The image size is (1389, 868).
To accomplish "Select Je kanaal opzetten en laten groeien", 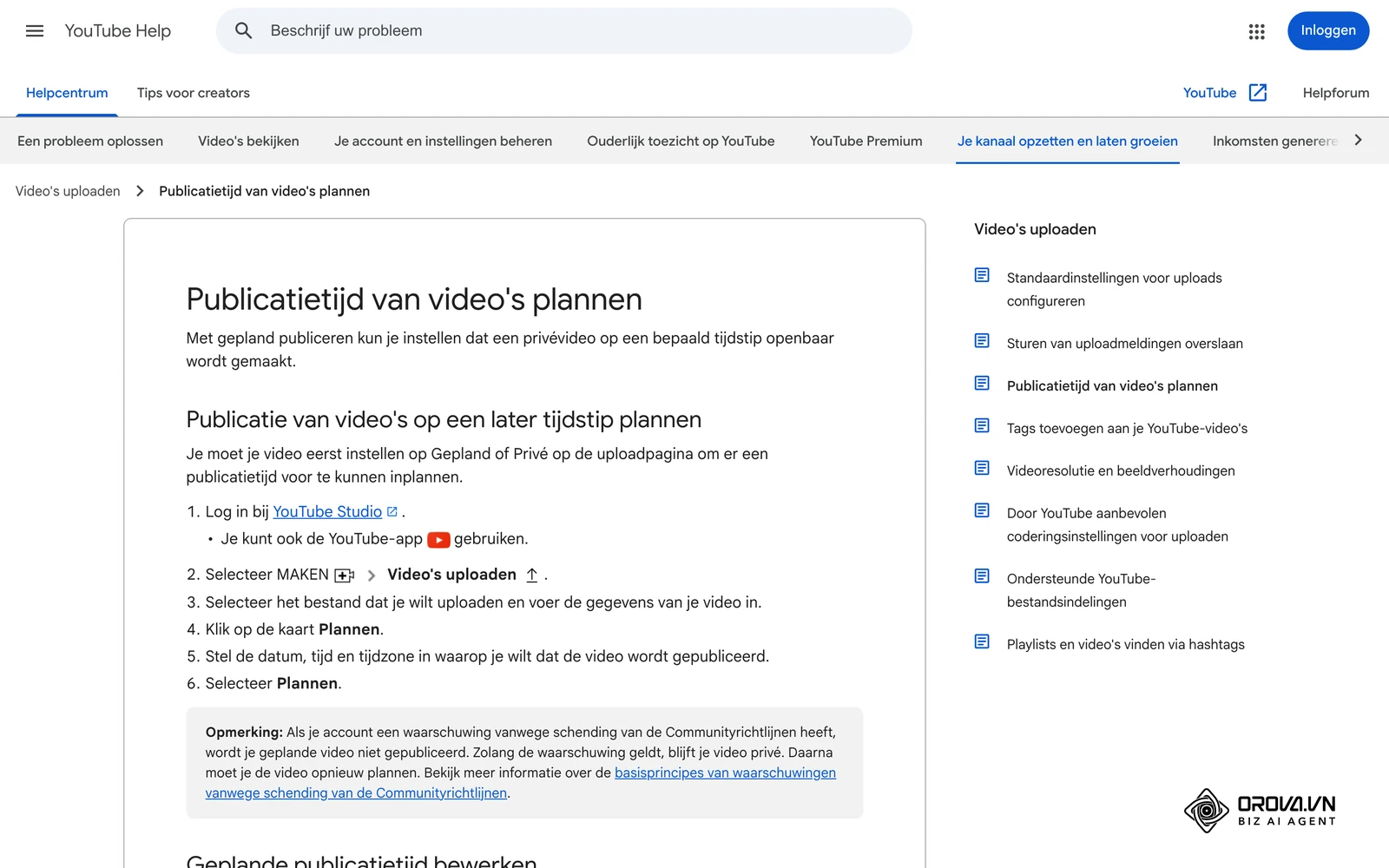I will pos(1068,141).
